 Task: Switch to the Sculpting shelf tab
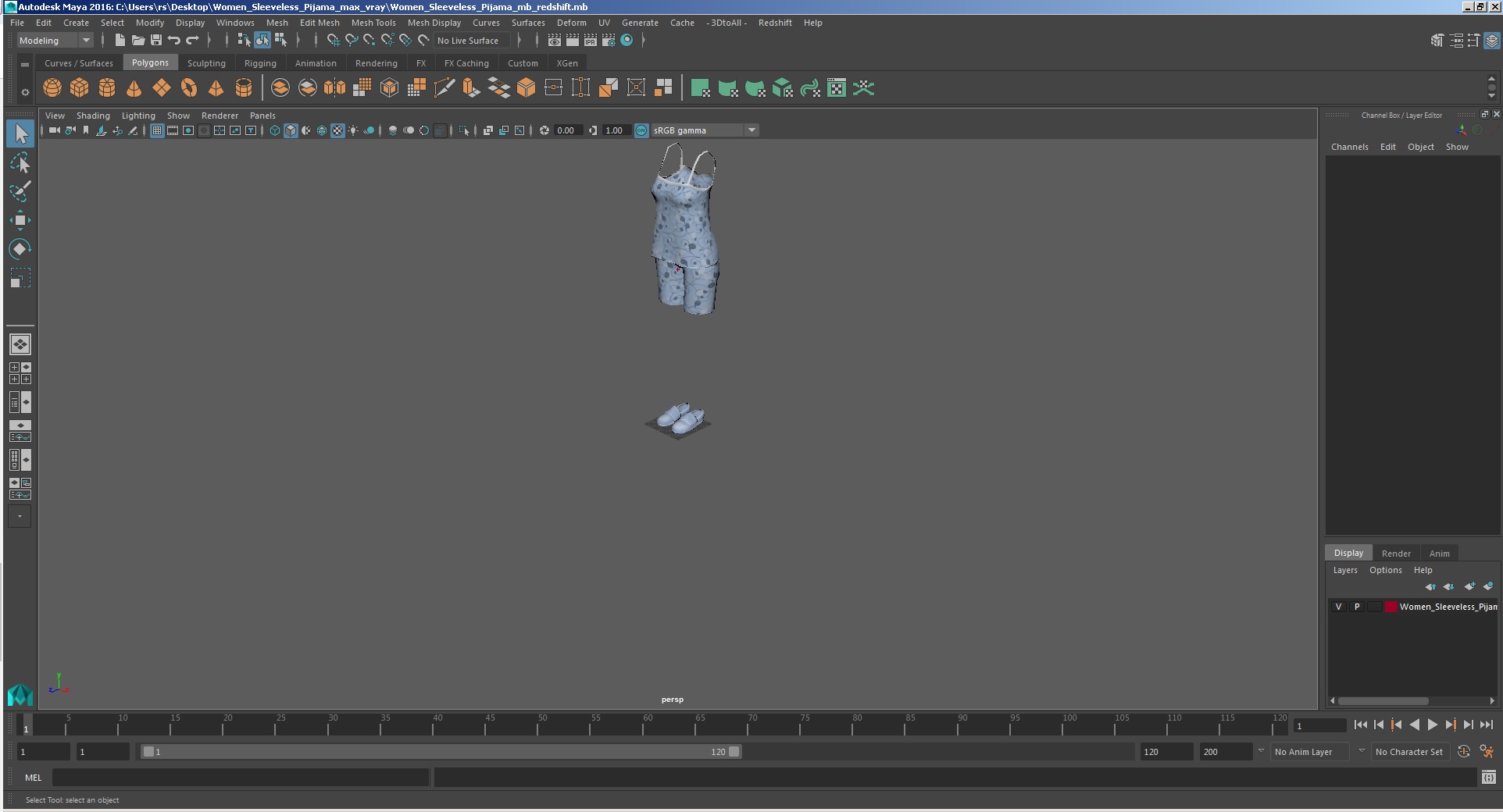click(206, 63)
